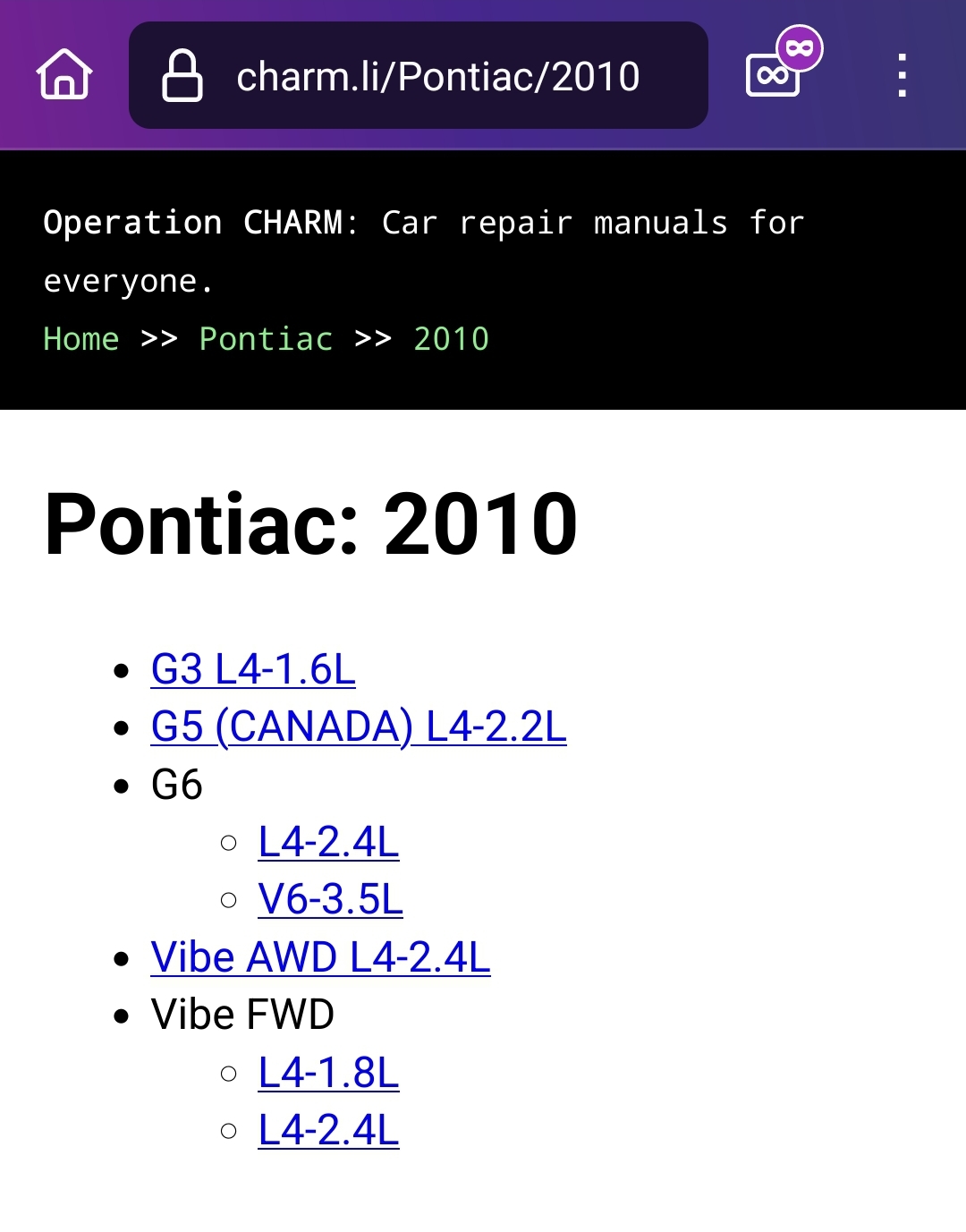Open the three-dot browser menu

click(902, 76)
